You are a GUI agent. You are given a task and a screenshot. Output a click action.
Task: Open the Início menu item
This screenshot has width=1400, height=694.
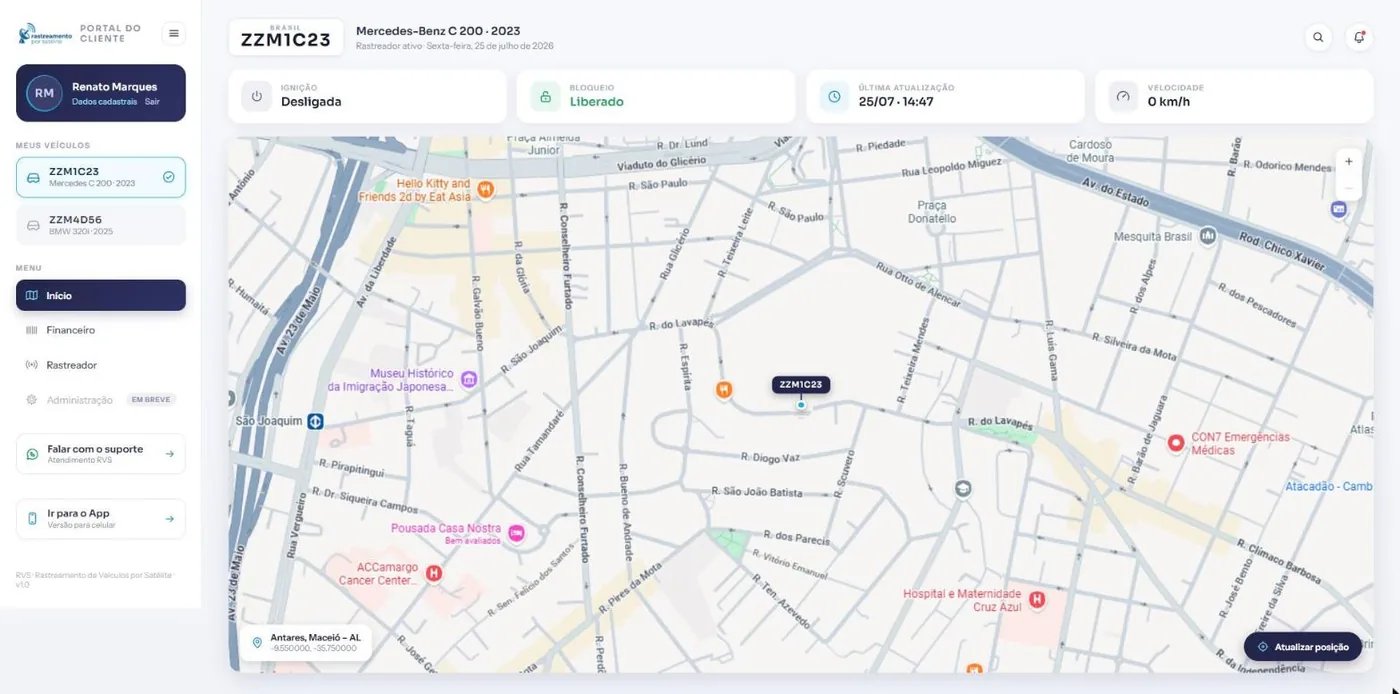point(101,295)
